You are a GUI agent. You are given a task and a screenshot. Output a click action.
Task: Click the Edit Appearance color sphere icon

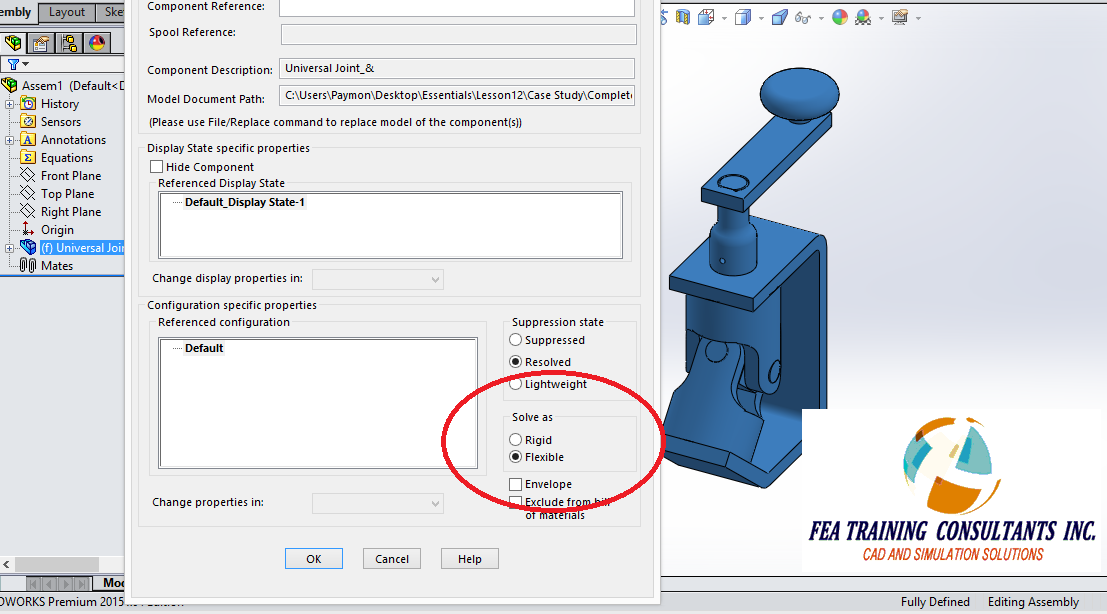[839, 16]
